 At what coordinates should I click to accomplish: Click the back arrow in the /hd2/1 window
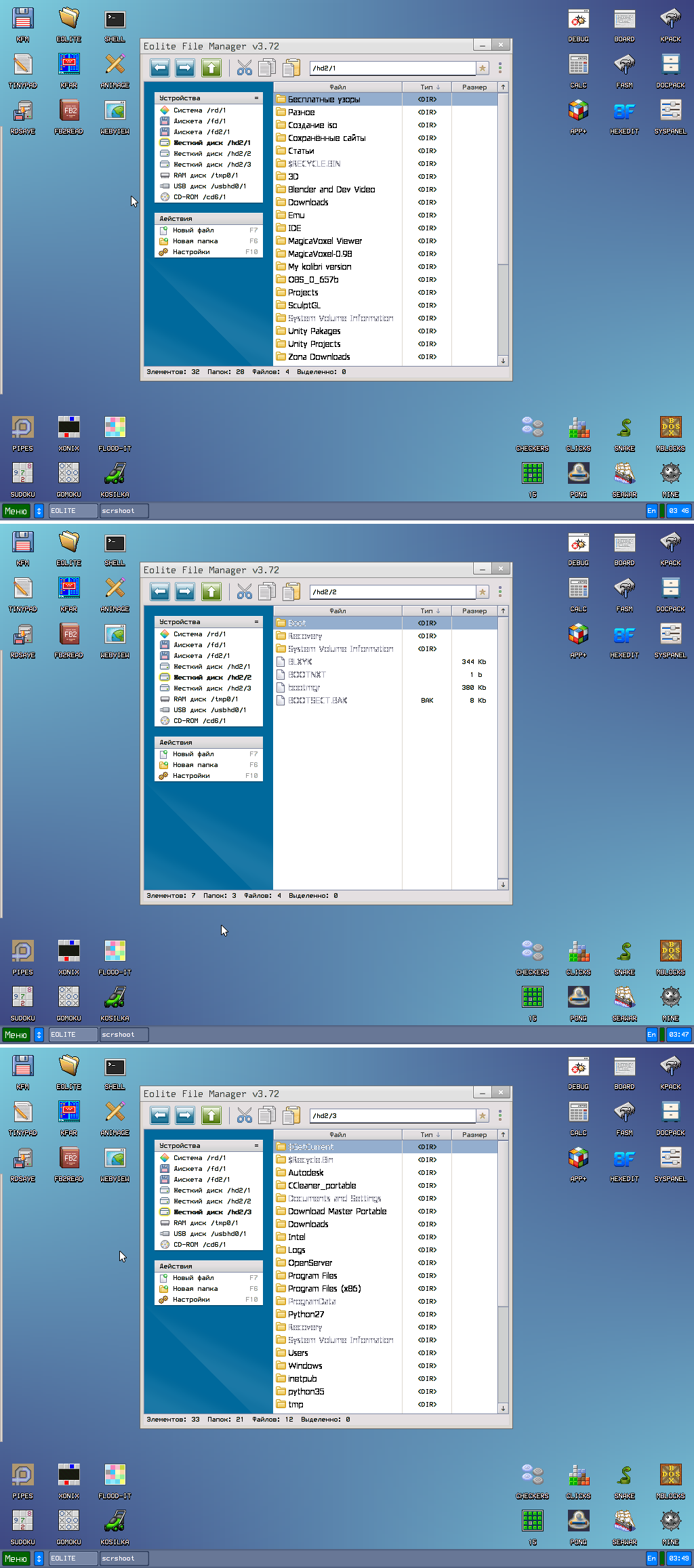(160, 68)
